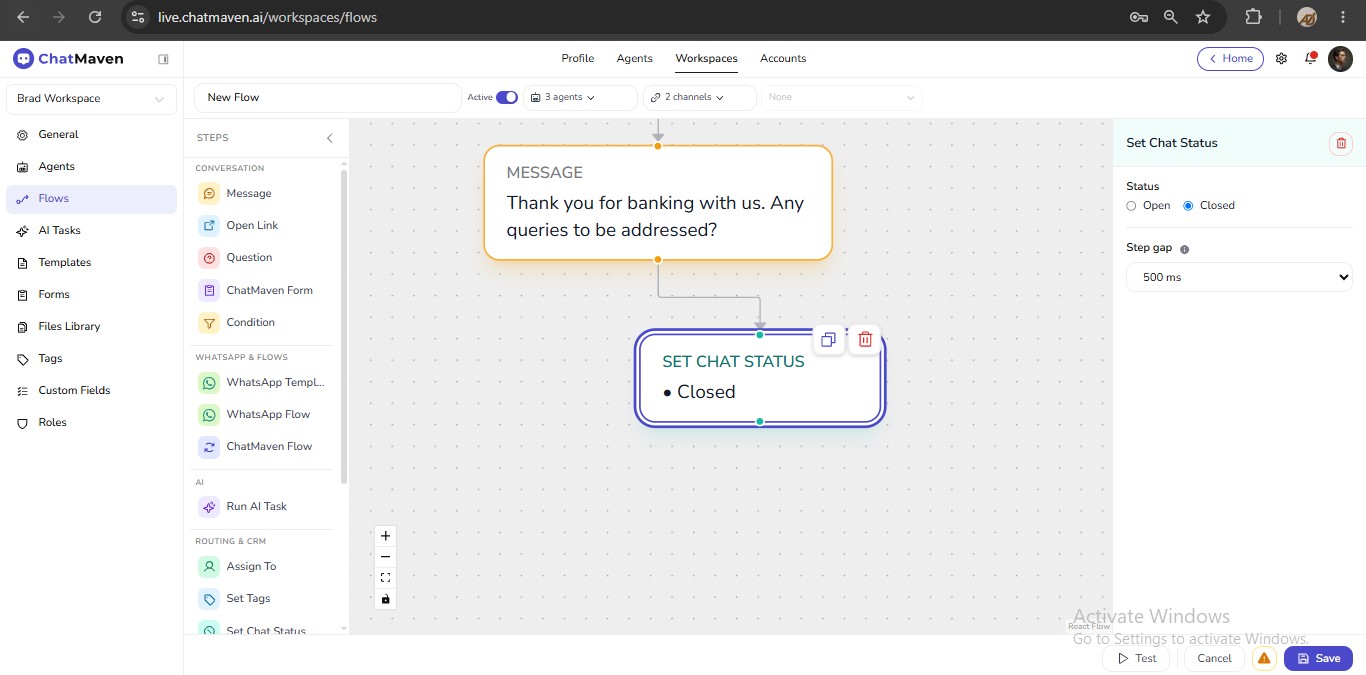The width and height of the screenshot is (1366, 675).
Task: Switch to the Agents top tab
Action: click(x=635, y=59)
